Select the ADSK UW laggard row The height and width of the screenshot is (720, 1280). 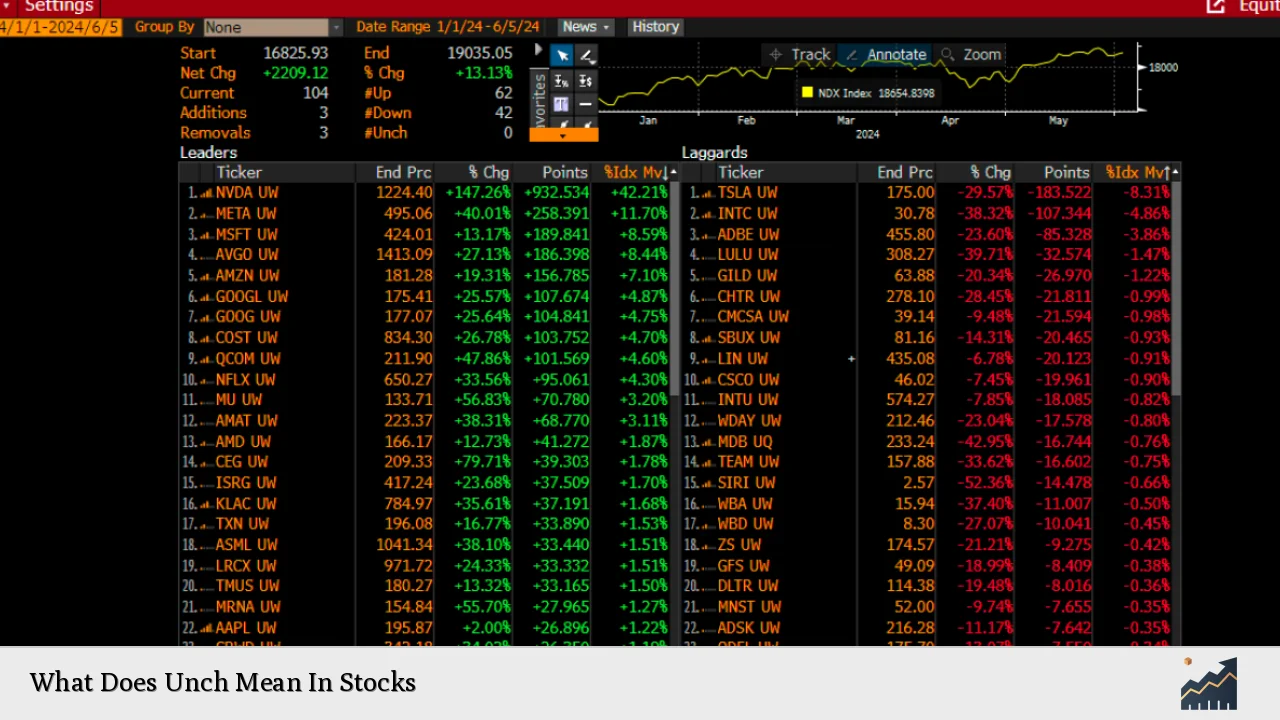tap(927, 628)
